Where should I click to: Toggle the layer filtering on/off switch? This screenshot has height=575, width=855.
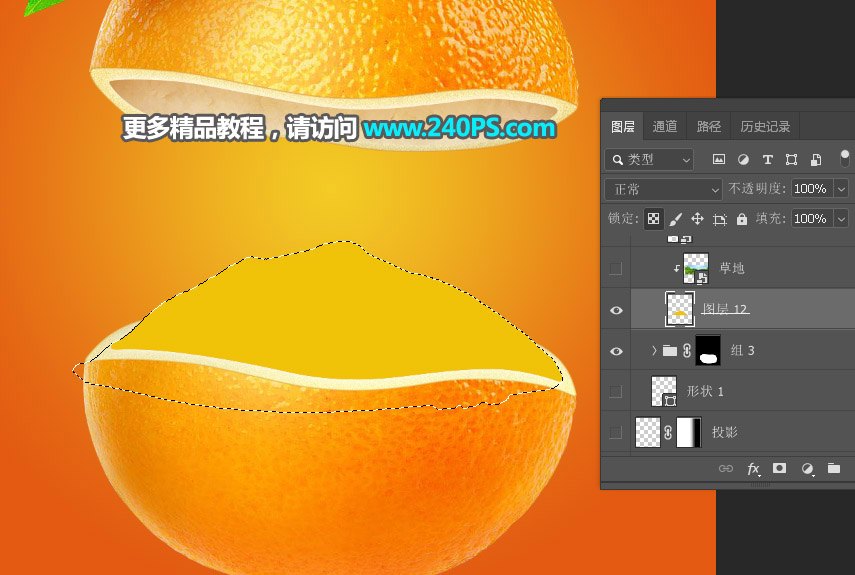point(845,159)
